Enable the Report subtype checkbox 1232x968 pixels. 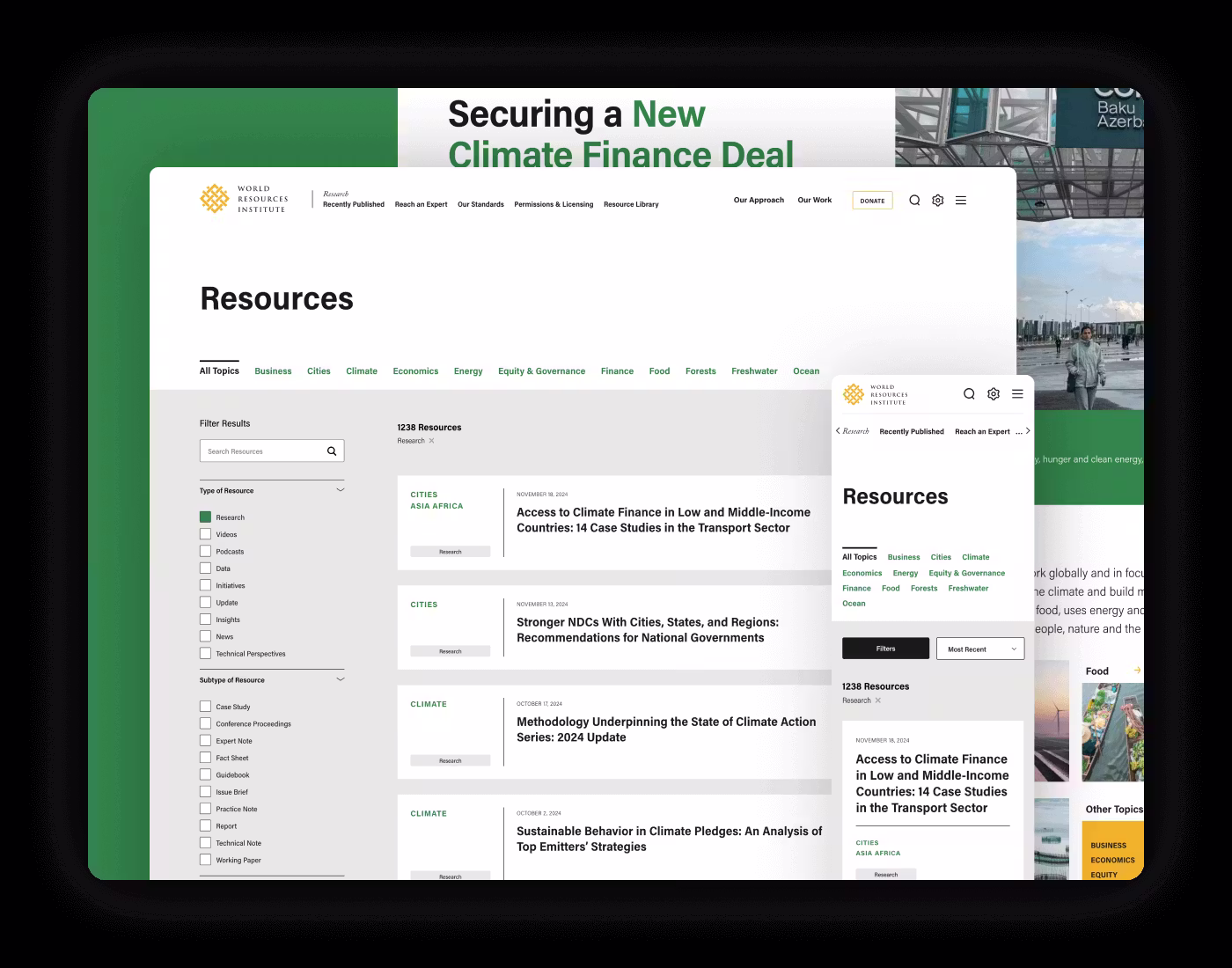tap(205, 825)
